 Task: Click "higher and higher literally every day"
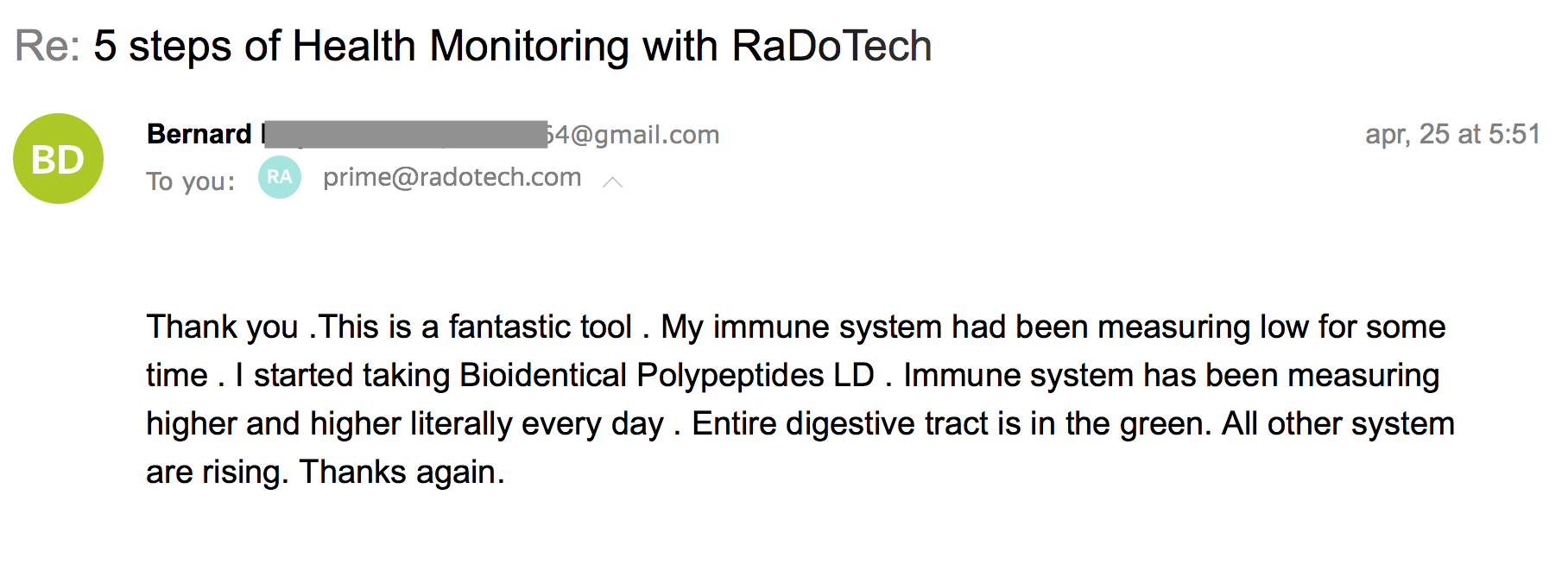[x=405, y=423]
